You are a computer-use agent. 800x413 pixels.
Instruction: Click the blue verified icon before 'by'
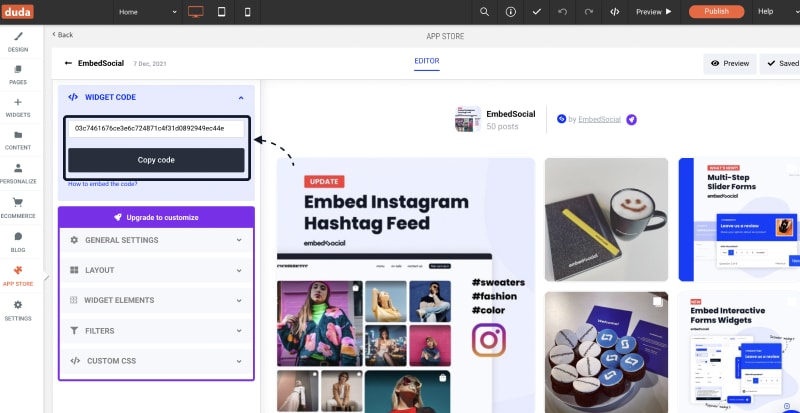[x=561, y=119]
